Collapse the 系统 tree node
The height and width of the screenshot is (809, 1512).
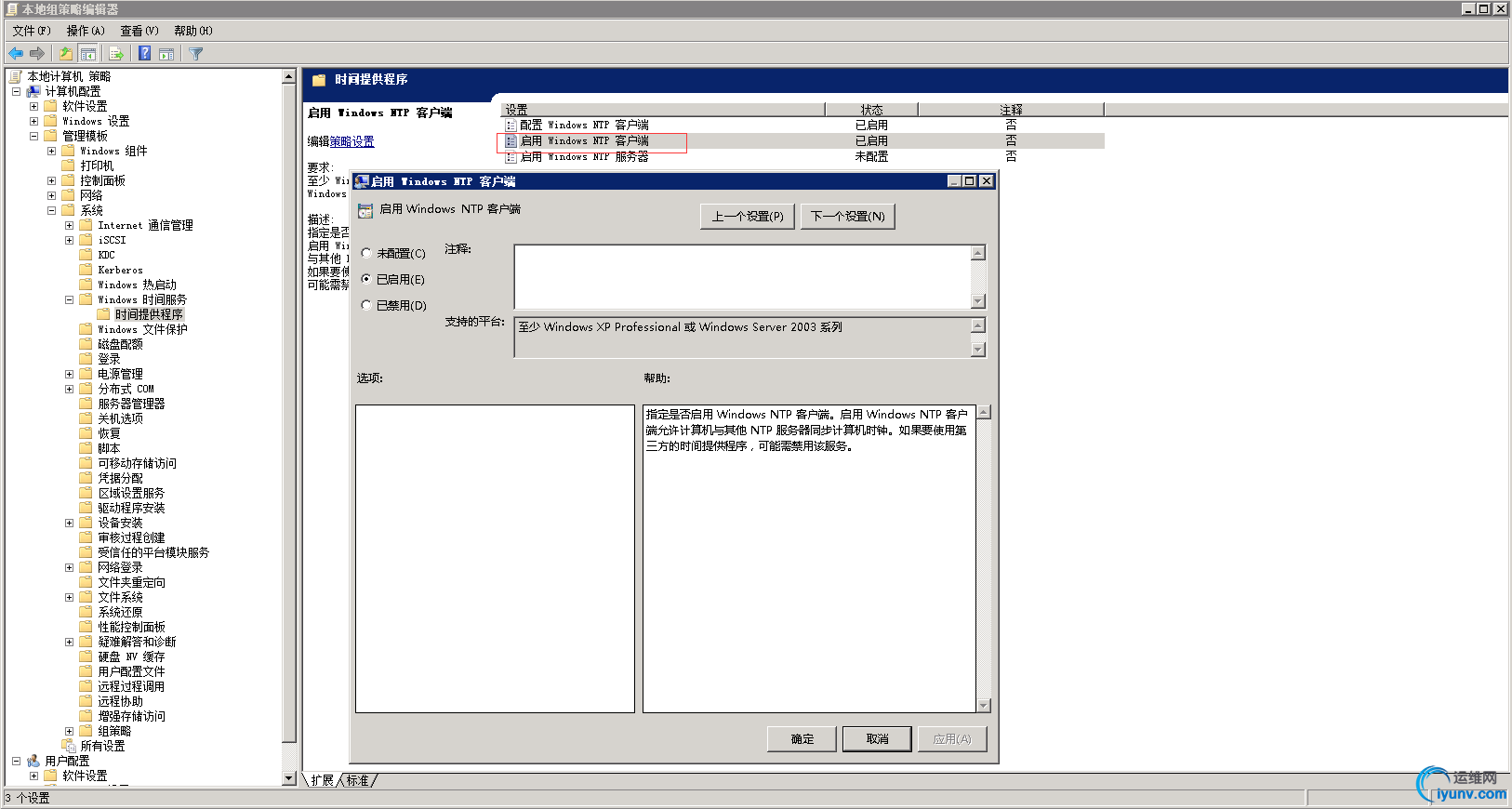pyautogui.click(x=51, y=210)
